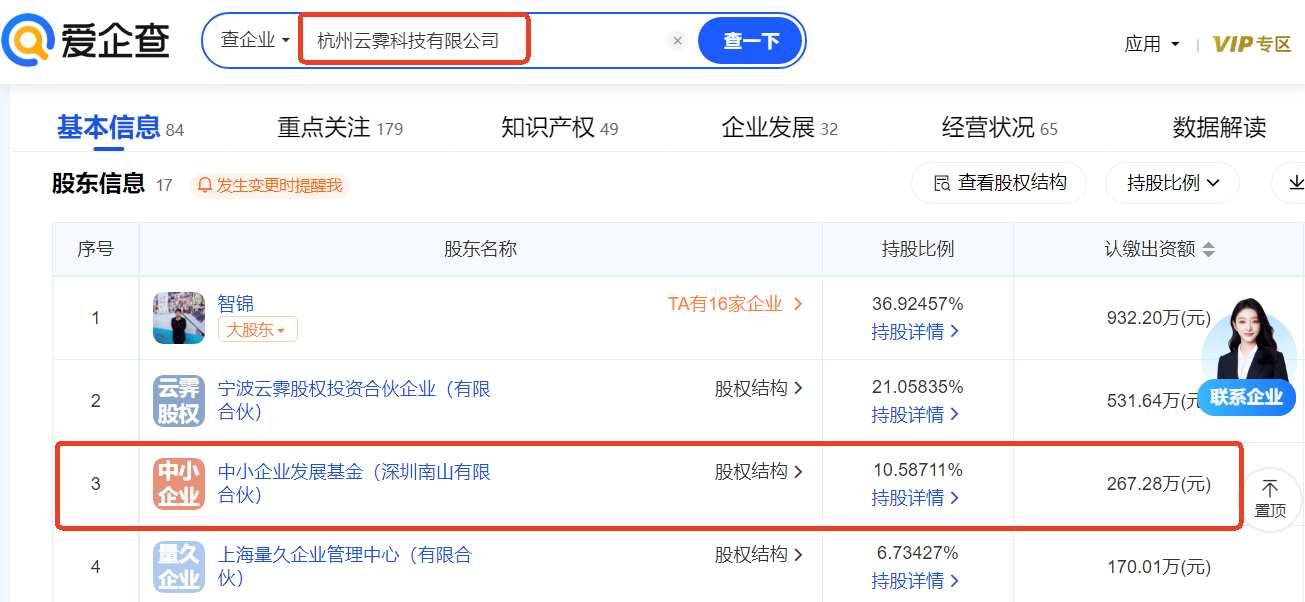
Task: Open TA有16家企业 link
Action: (x=735, y=304)
